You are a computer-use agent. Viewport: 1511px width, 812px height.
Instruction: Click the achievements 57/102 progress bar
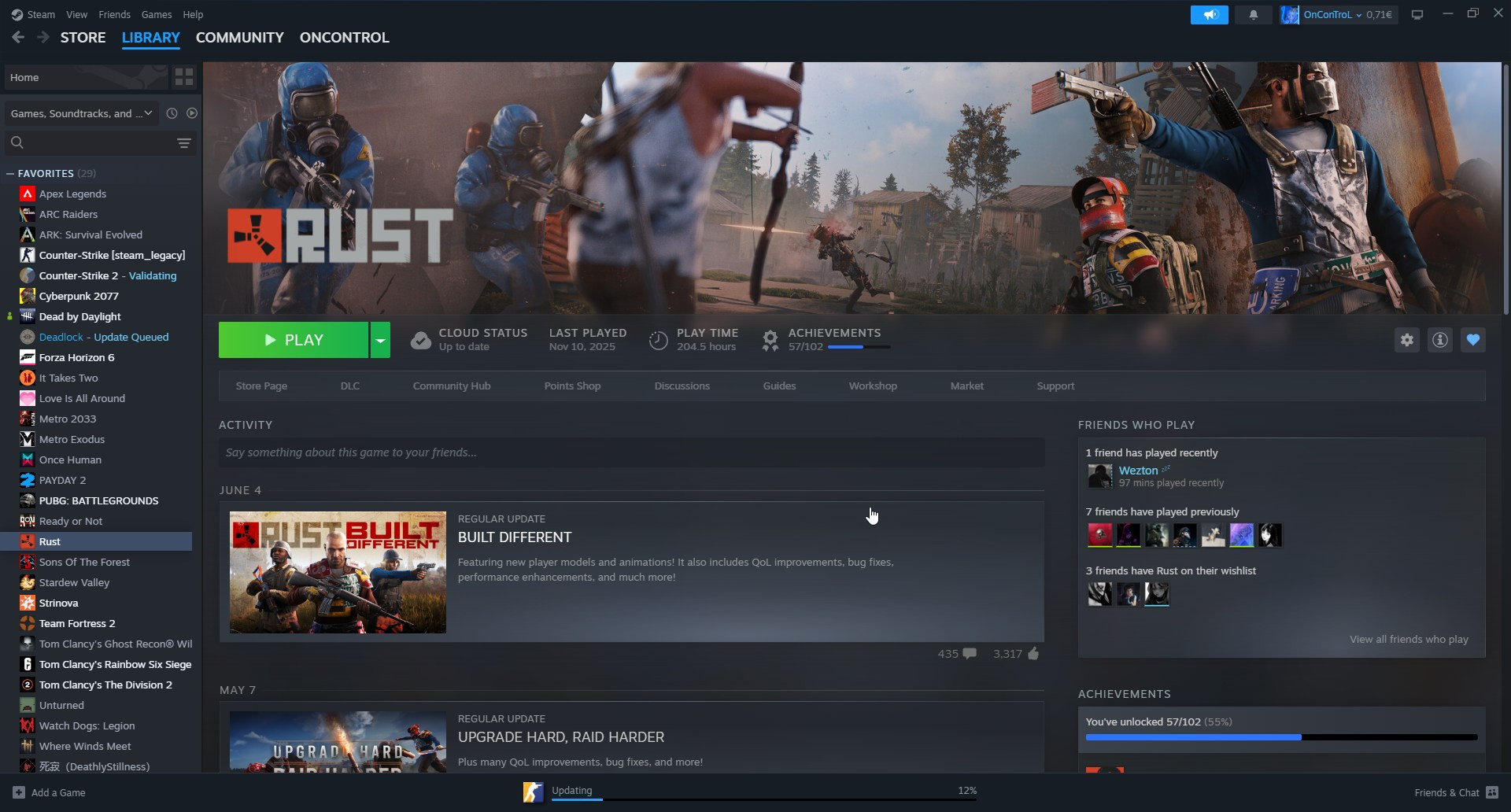coord(859,347)
